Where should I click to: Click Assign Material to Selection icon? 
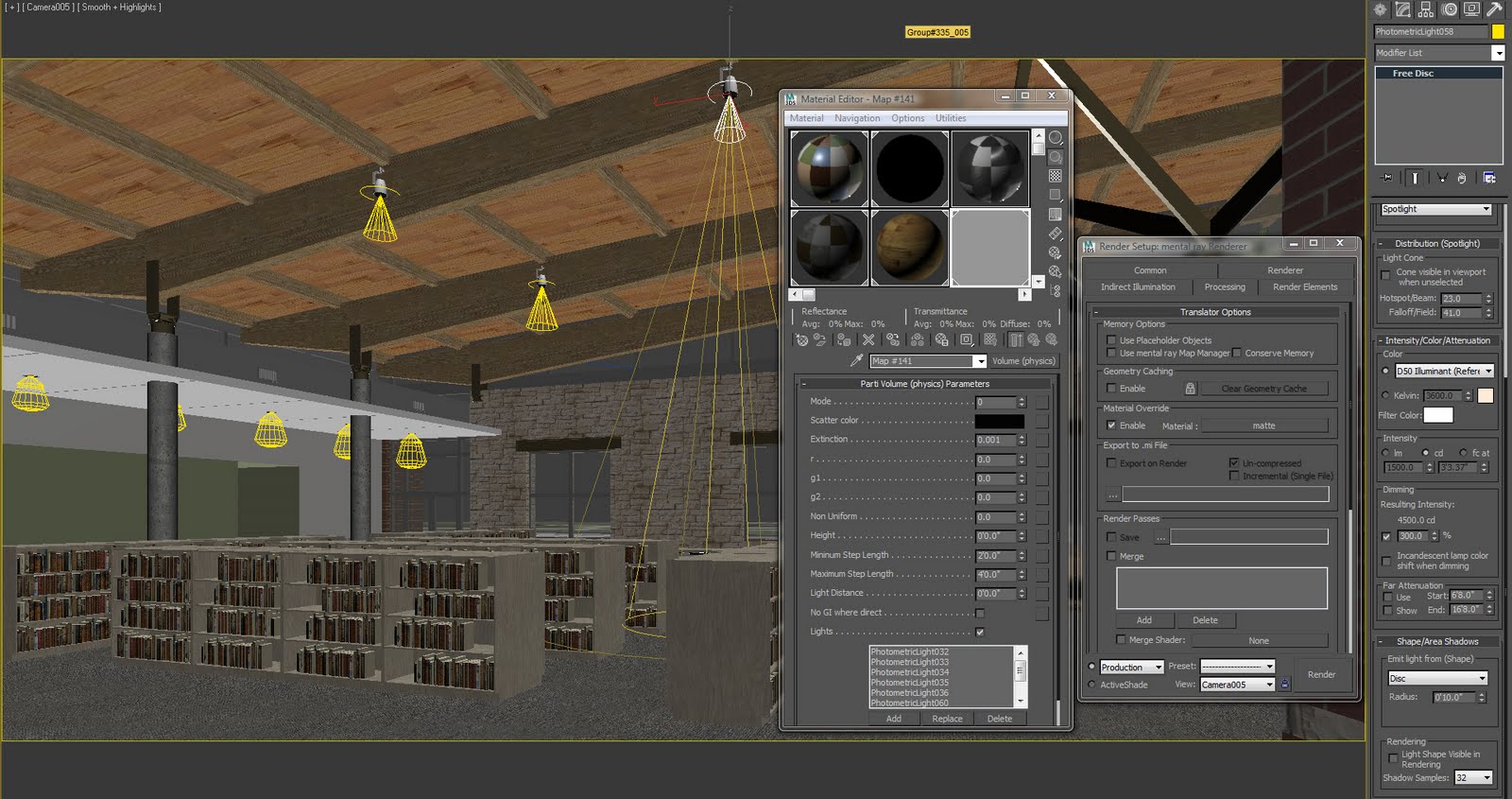[x=843, y=340]
